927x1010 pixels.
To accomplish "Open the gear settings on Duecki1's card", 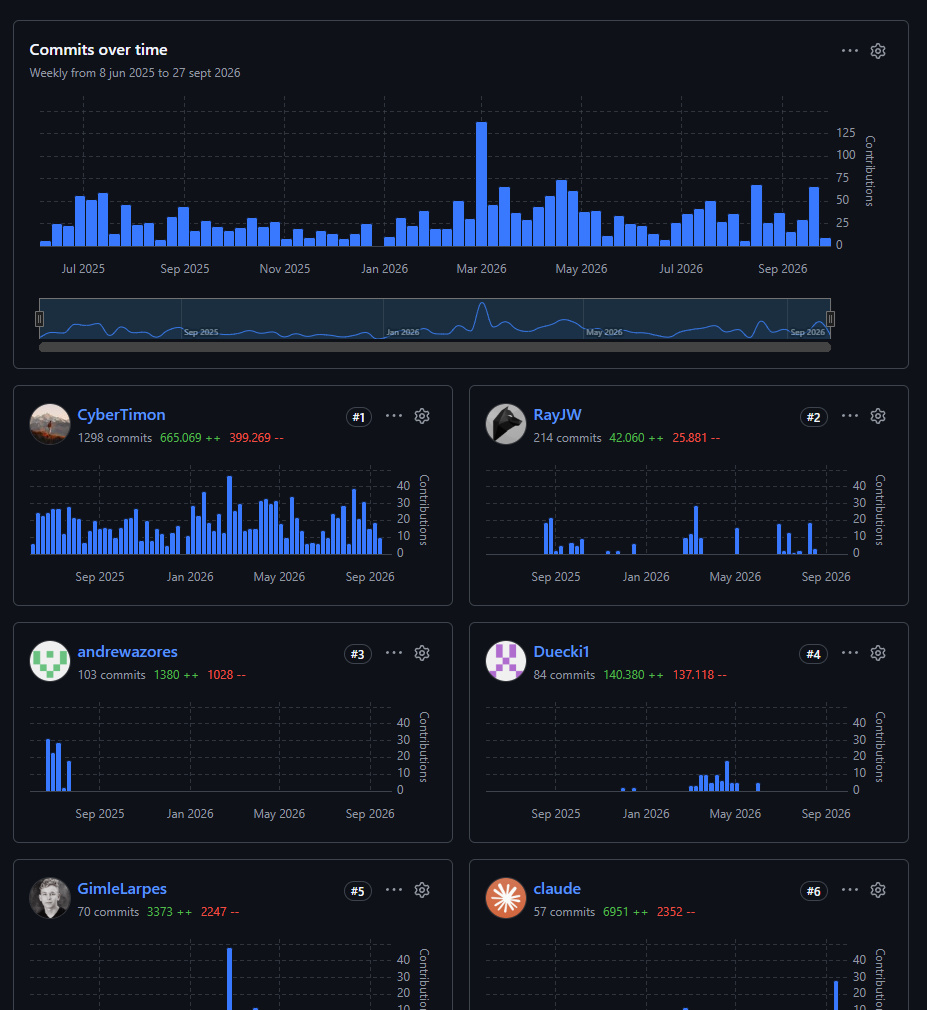I will click(878, 653).
